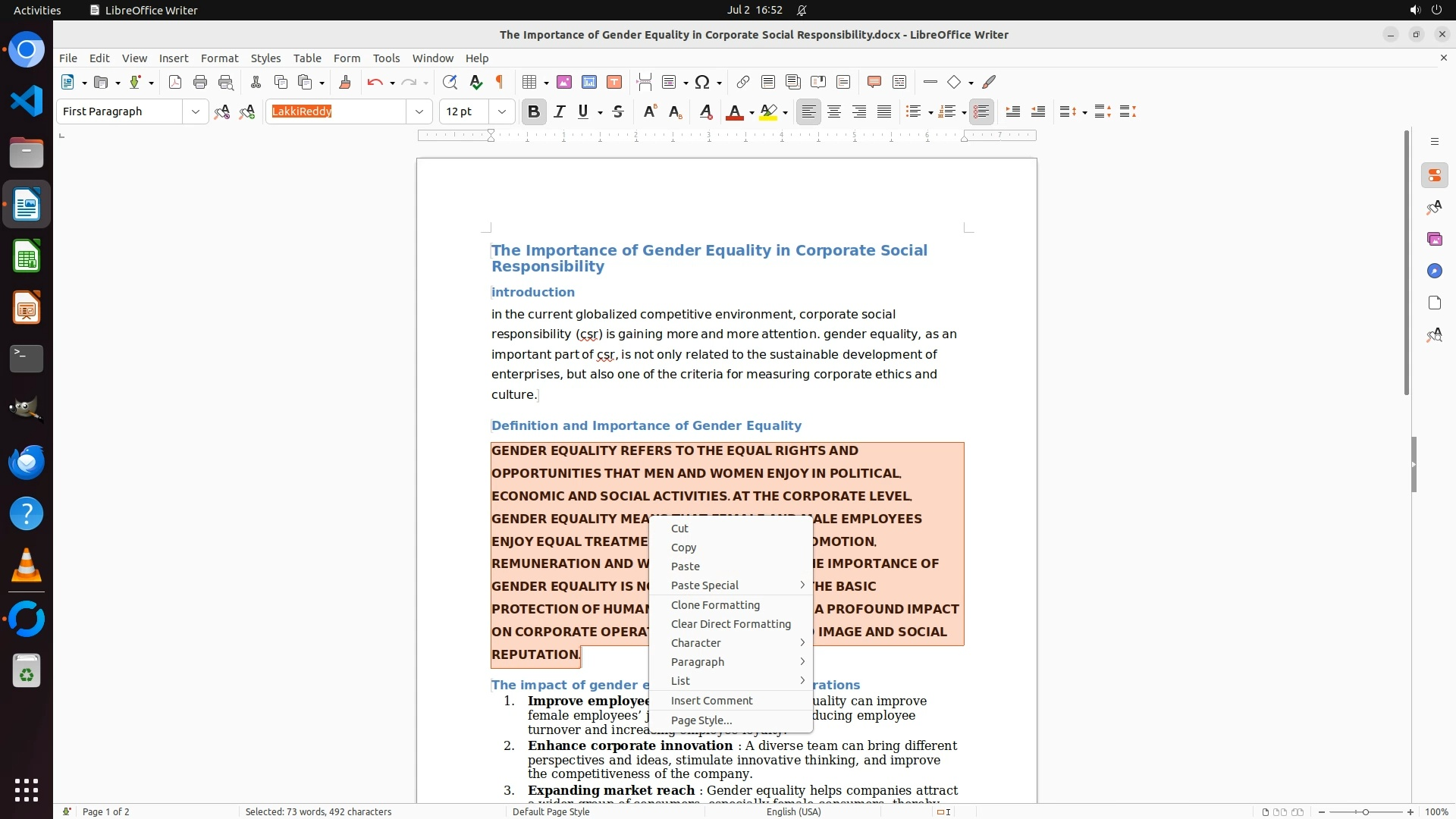Expand the paragraph style dropdown
The height and width of the screenshot is (819, 1456).
tap(195, 111)
